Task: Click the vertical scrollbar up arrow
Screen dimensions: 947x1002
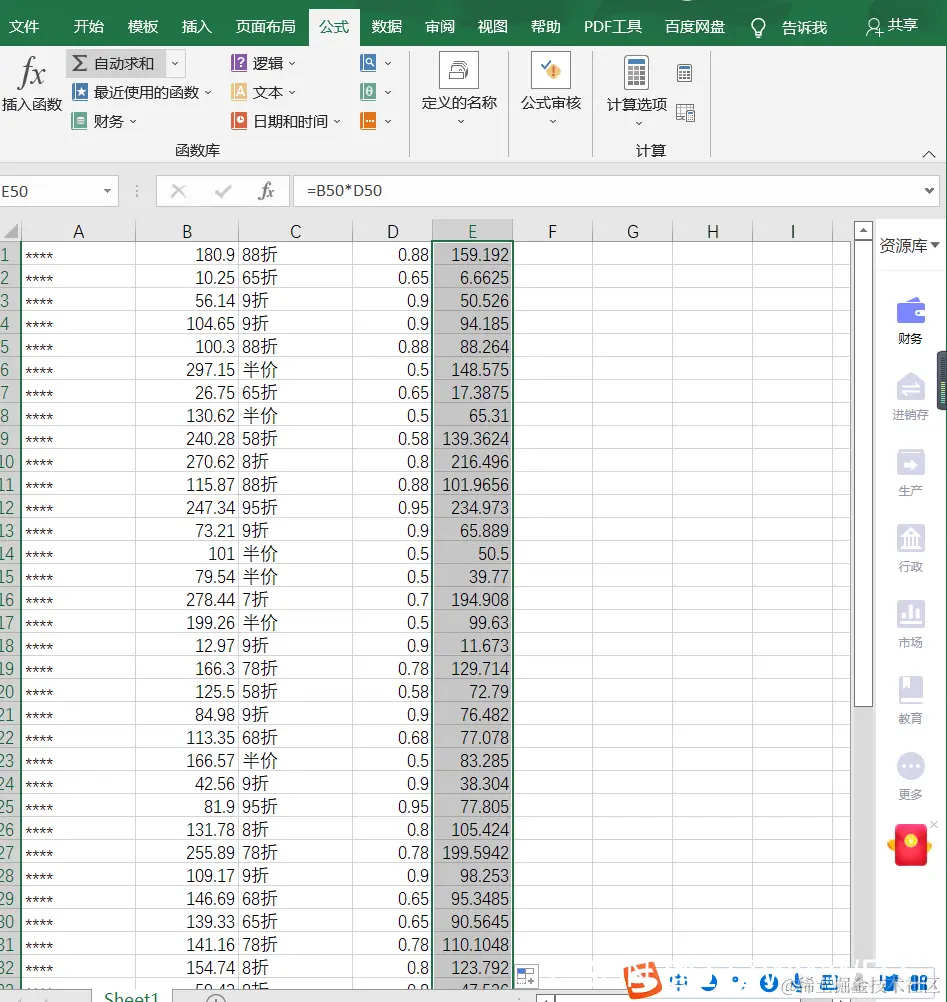Action: (863, 230)
